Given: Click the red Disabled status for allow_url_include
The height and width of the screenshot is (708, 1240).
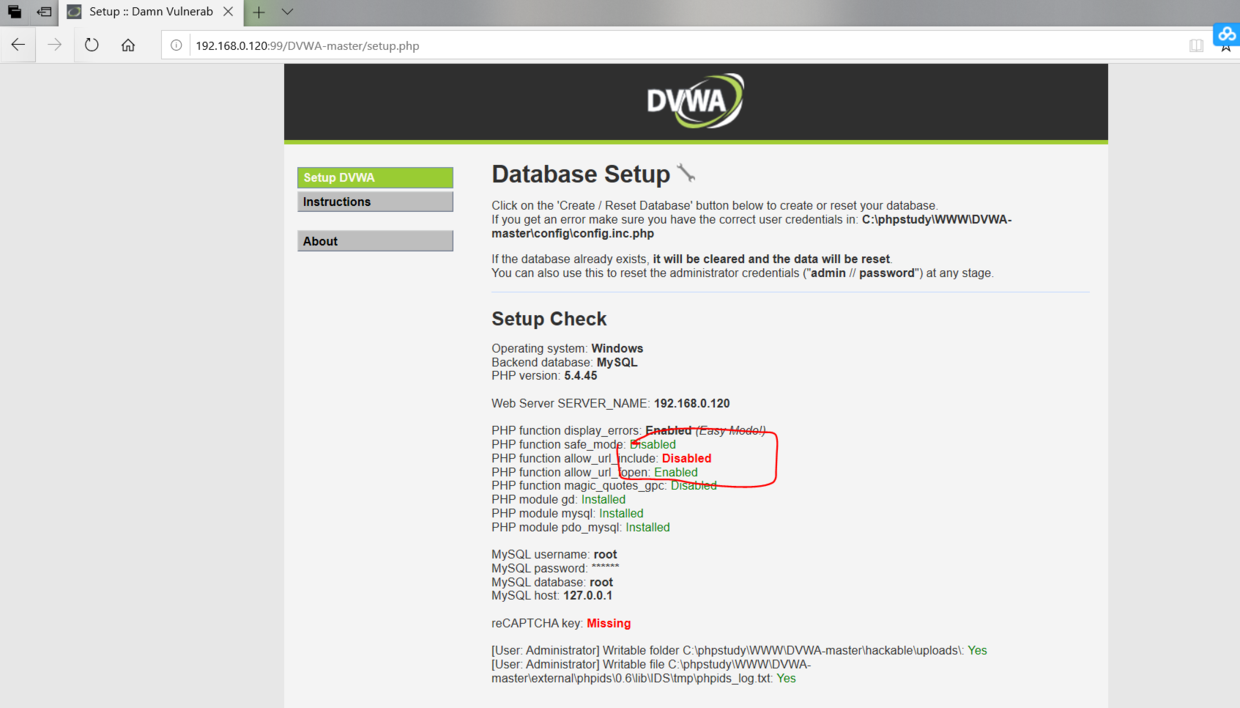Looking at the screenshot, I should tap(687, 458).
